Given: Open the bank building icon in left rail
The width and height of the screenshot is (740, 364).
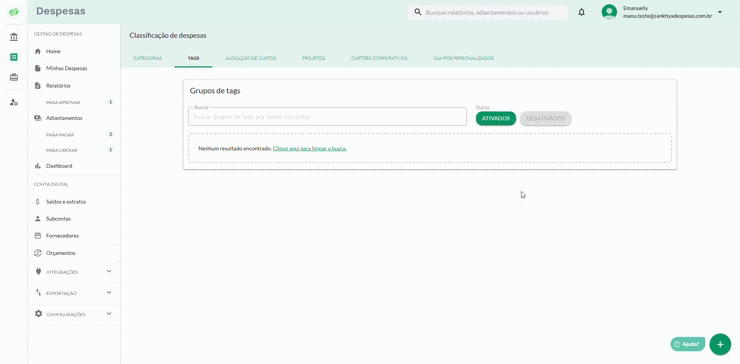Looking at the screenshot, I should (14, 37).
